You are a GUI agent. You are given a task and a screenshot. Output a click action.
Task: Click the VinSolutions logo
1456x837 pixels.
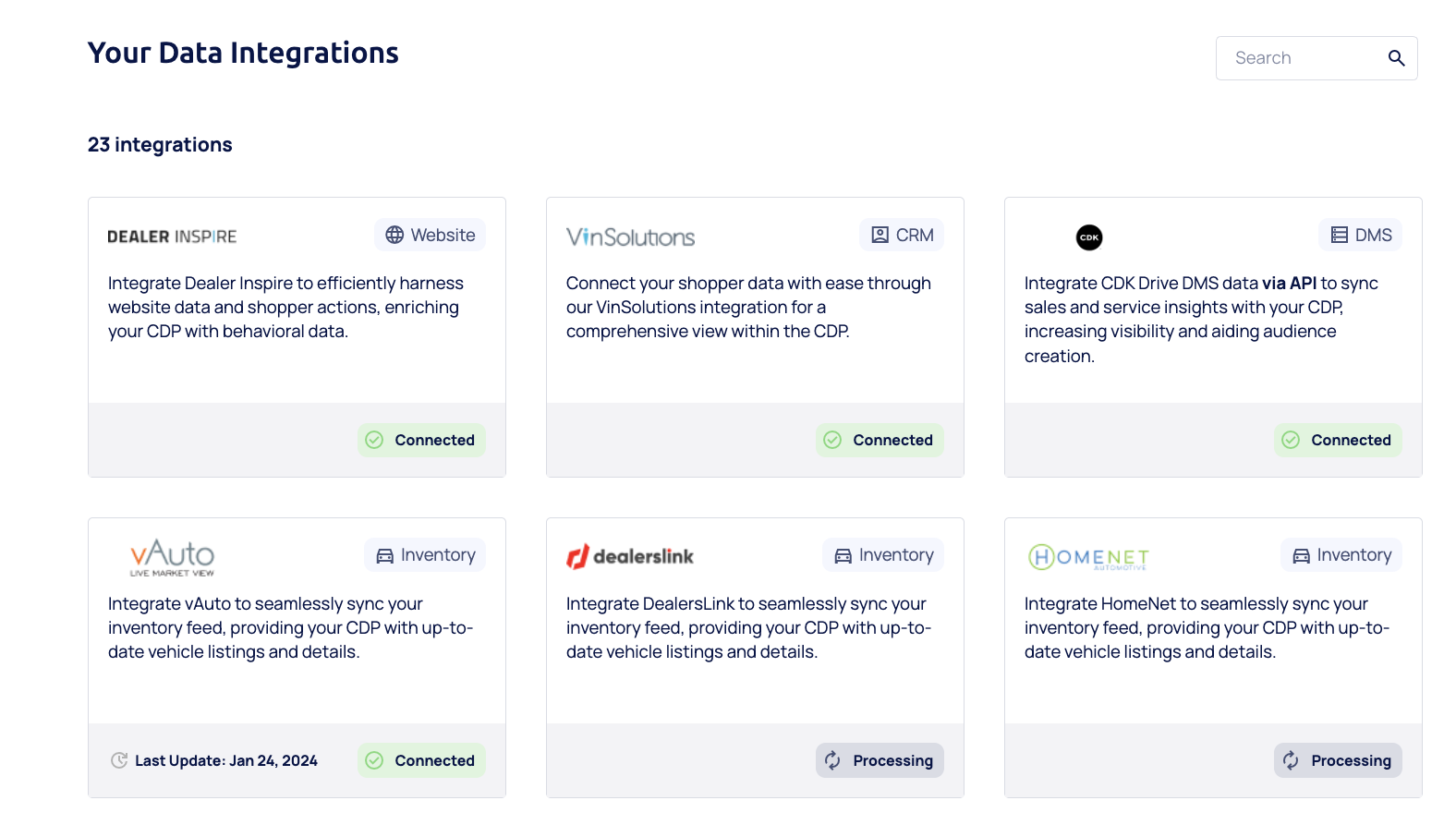[x=630, y=237]
